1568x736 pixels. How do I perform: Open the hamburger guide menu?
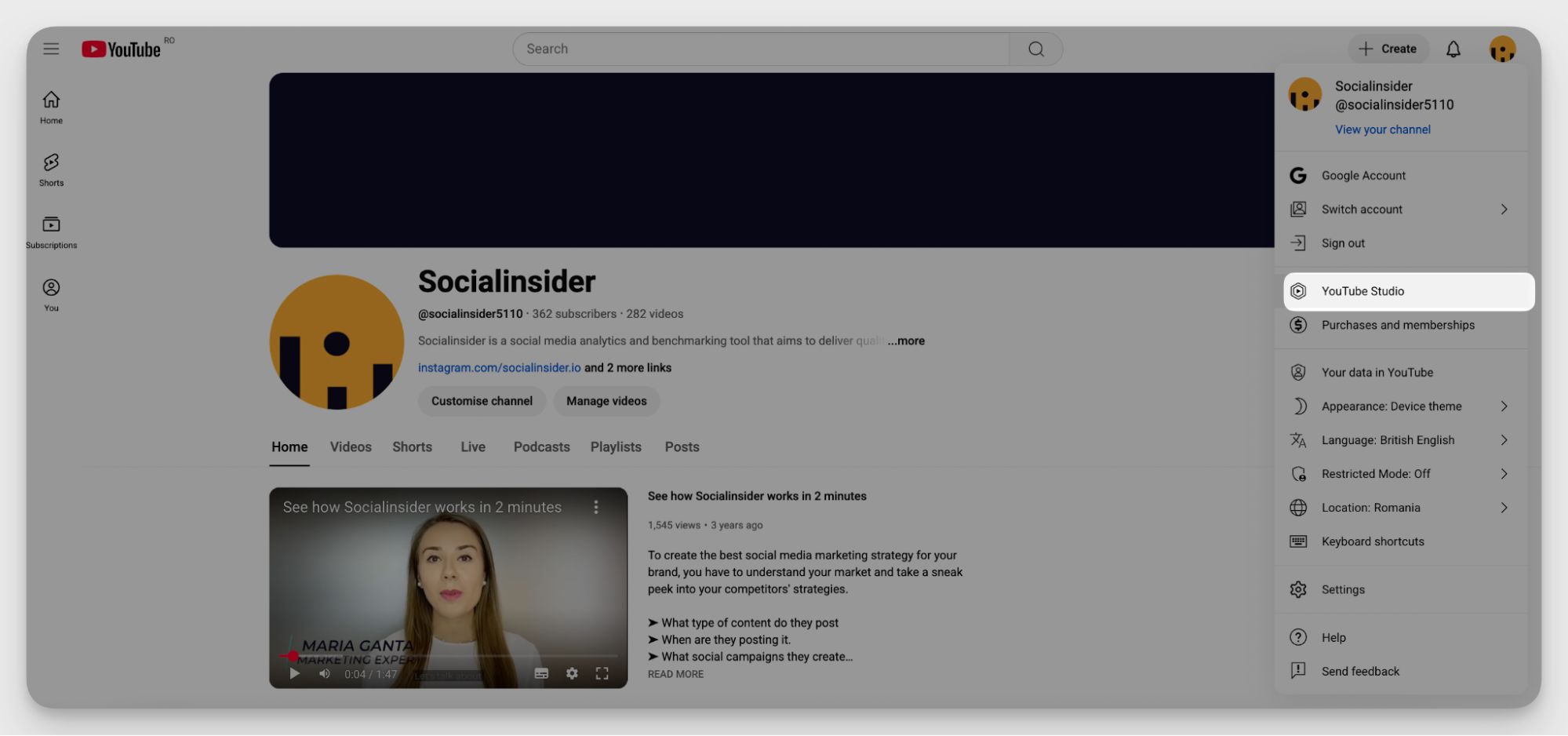[51, 49]
